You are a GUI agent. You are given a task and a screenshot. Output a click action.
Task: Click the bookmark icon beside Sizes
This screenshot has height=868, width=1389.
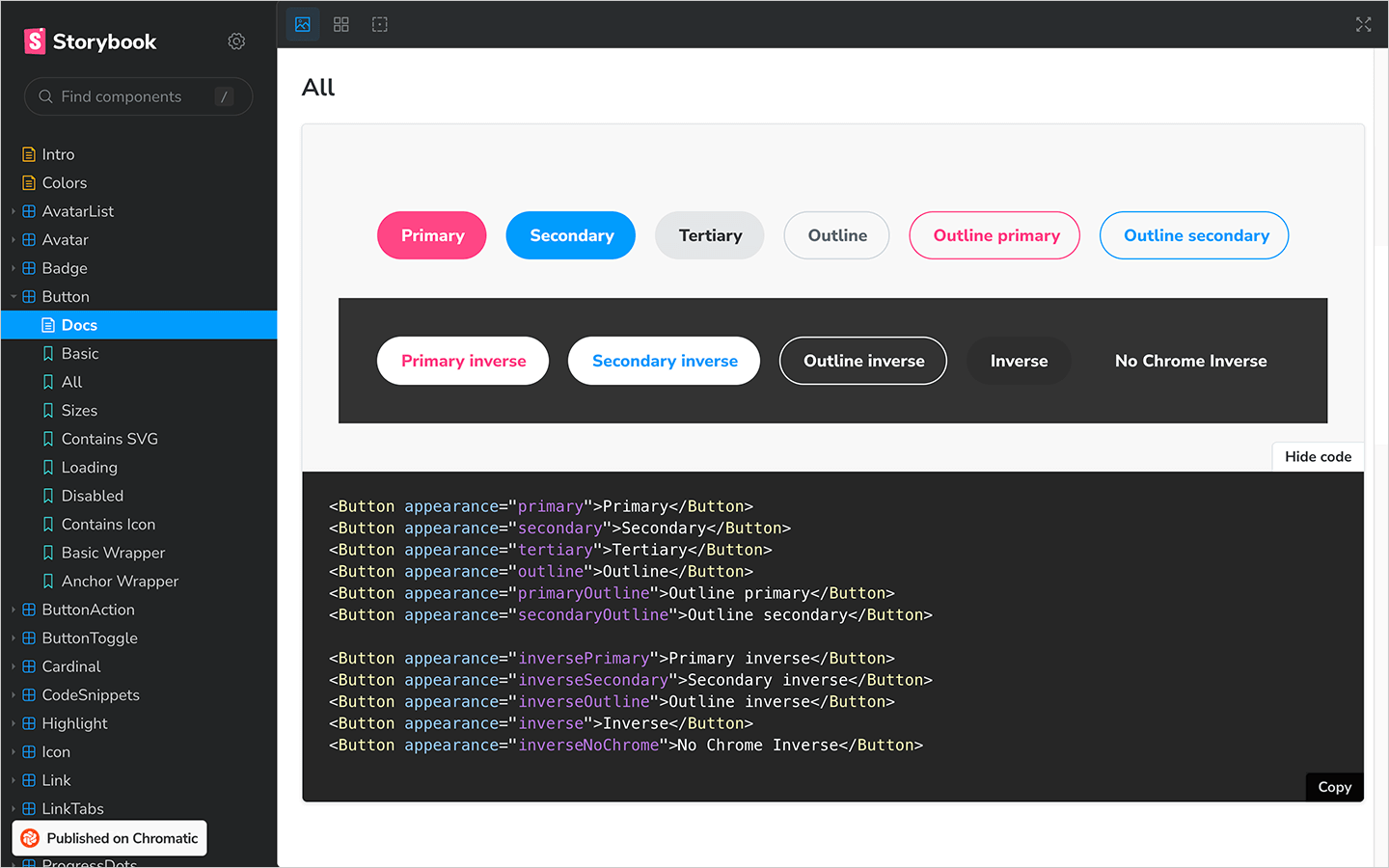coord(48,411)
